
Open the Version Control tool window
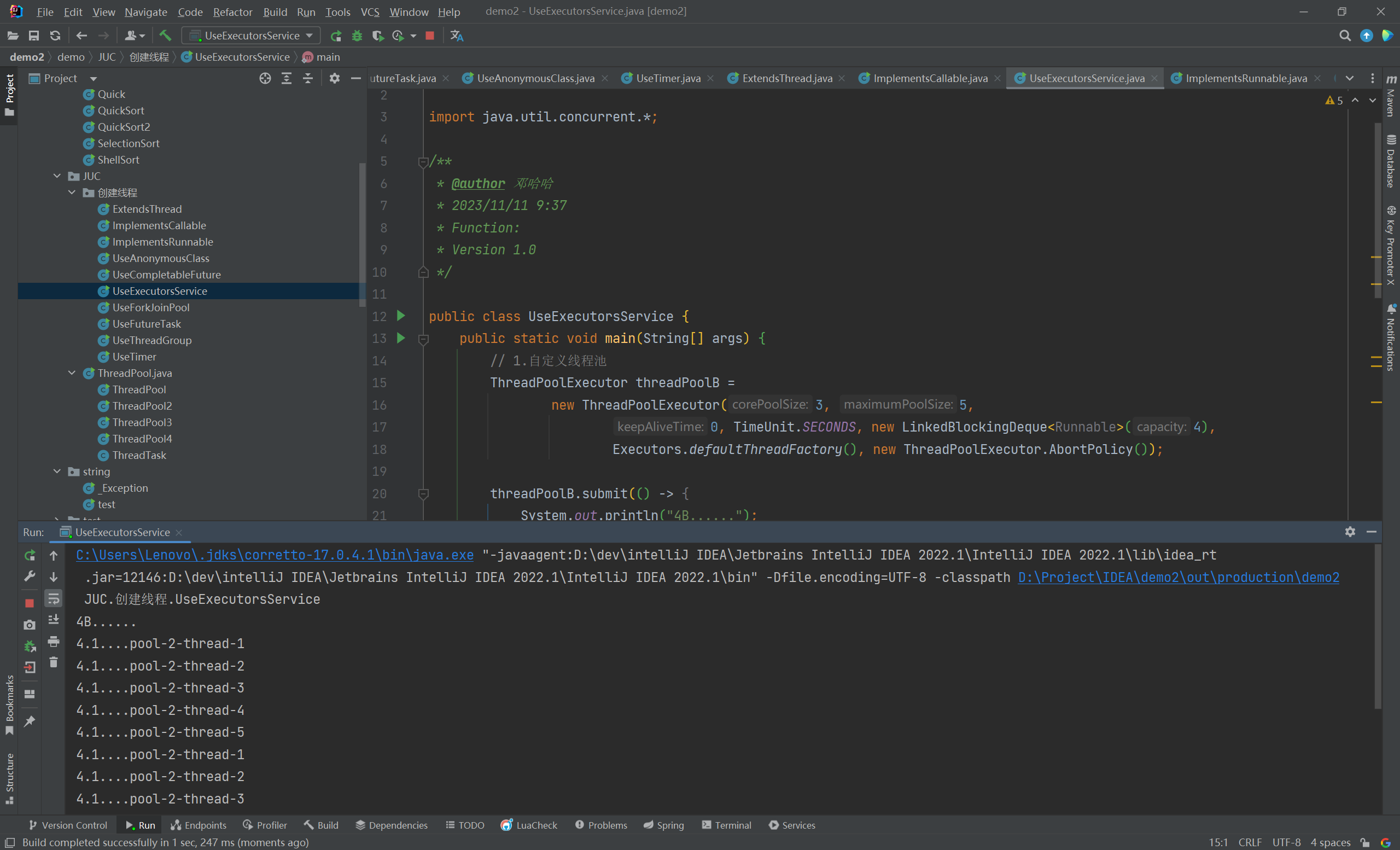coord(68,825)
